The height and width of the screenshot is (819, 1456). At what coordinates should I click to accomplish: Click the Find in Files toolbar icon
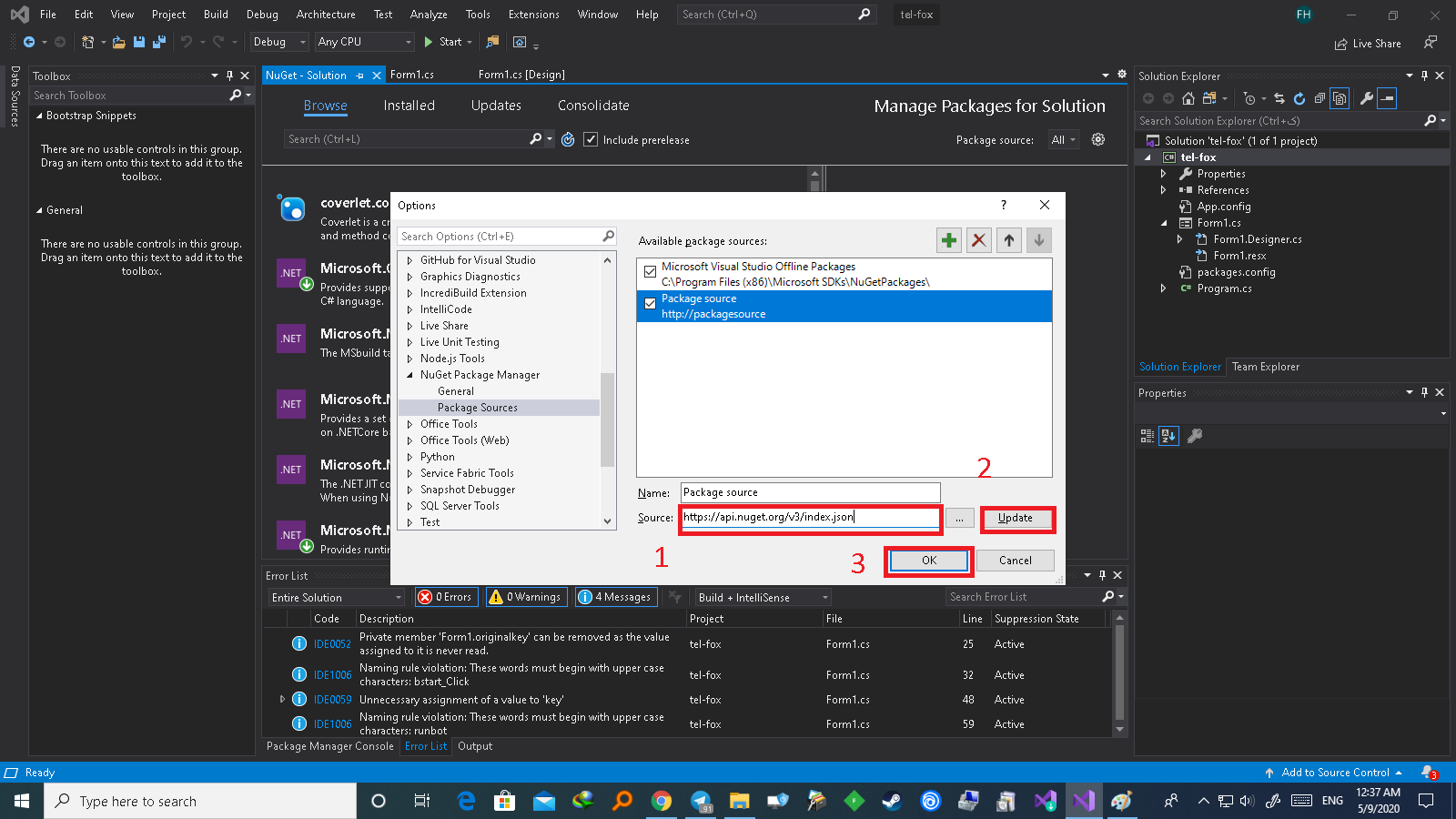click(x=492, y=42)
